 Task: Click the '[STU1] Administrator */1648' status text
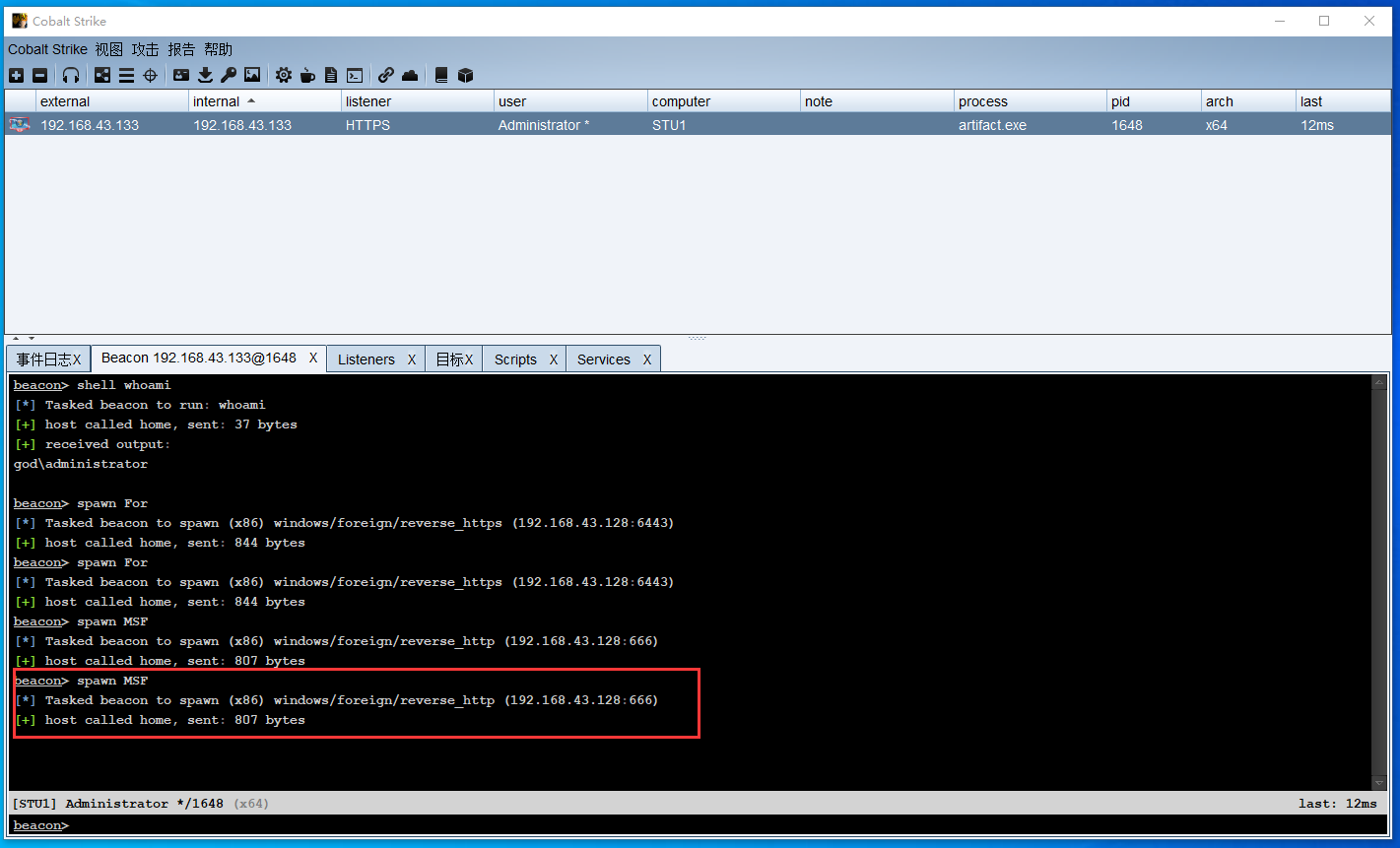click(119, 804)
